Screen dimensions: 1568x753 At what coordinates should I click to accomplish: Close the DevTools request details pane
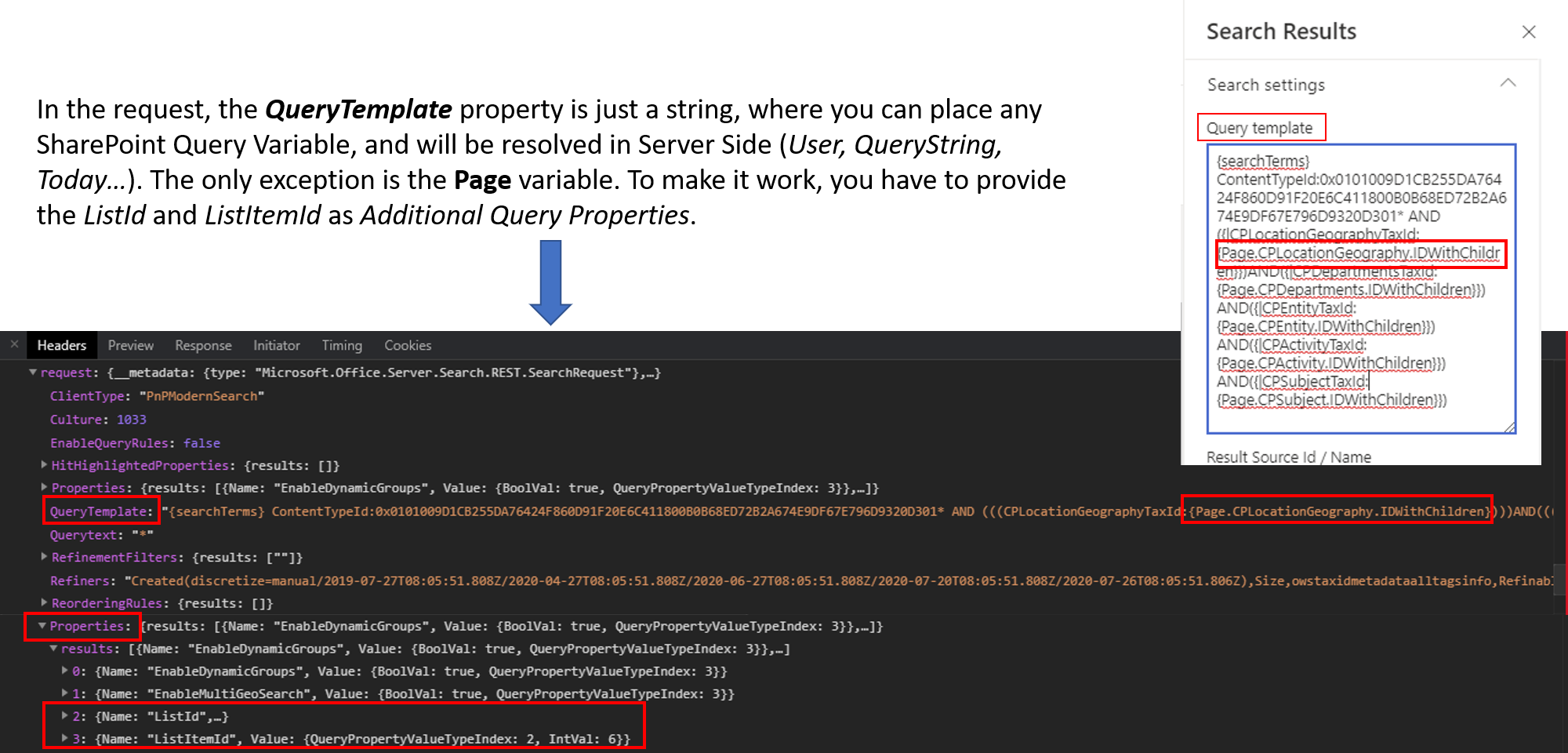[14, 344]
